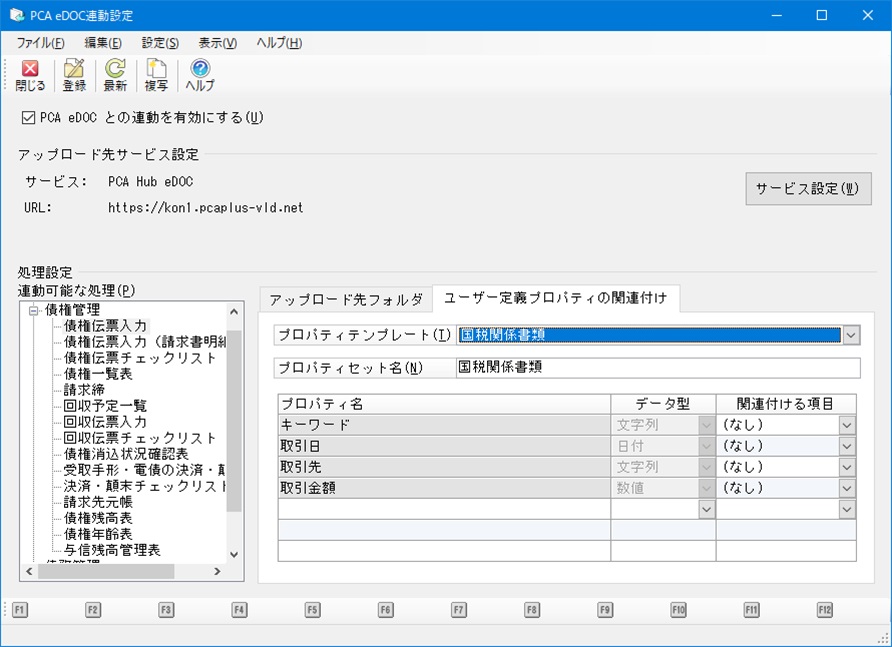
Task: Click the 閉じる (close) toolbar icon
Action: click(30, 68)
